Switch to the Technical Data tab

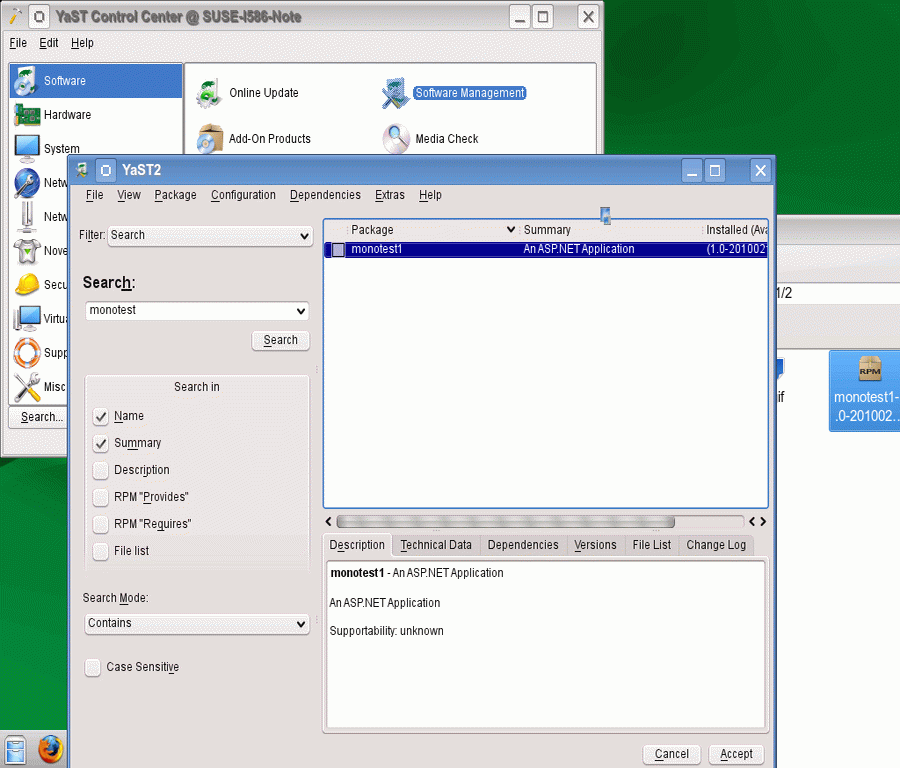436,545
